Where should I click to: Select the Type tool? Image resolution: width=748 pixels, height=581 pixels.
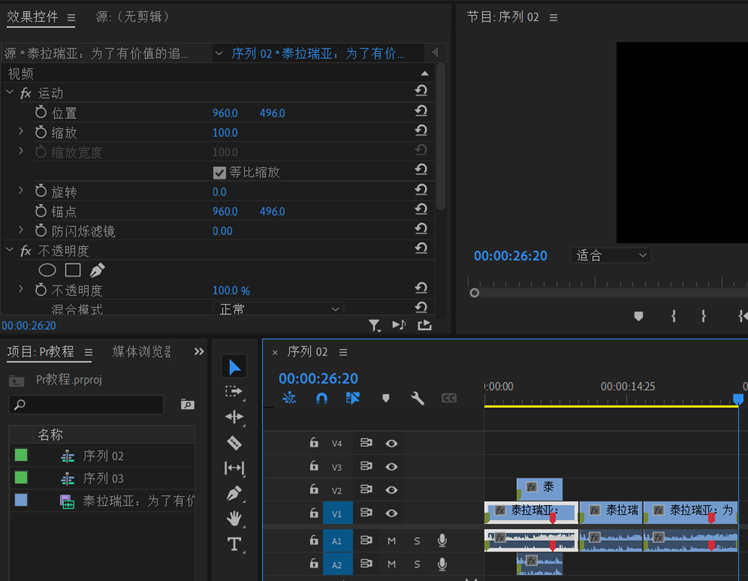pos(234,544)
